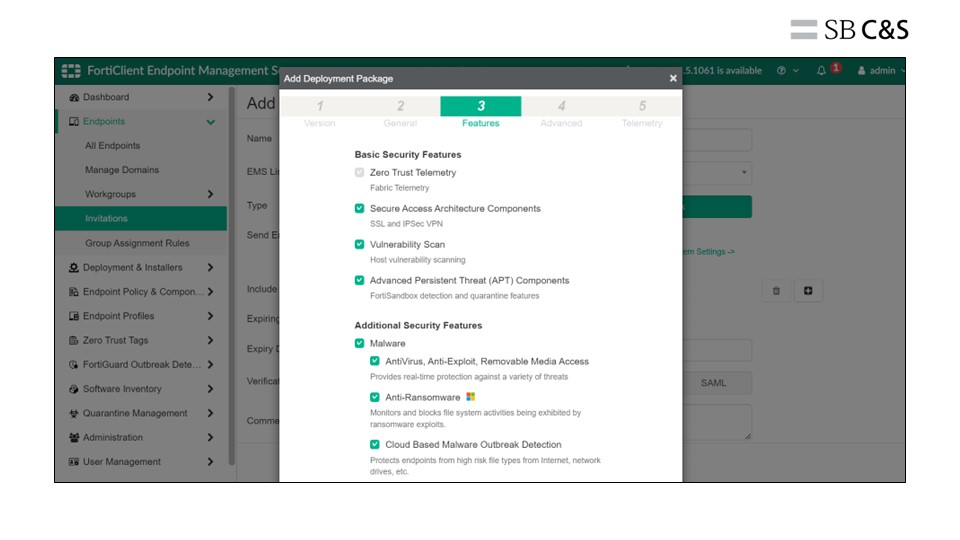Click the sidebar vertical scrollbar
This screenshot has height=540, width=960.
click(x=231, y=276)
